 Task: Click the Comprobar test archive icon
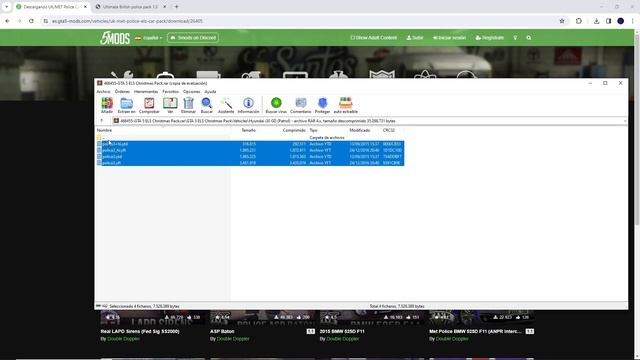(149, 105)
